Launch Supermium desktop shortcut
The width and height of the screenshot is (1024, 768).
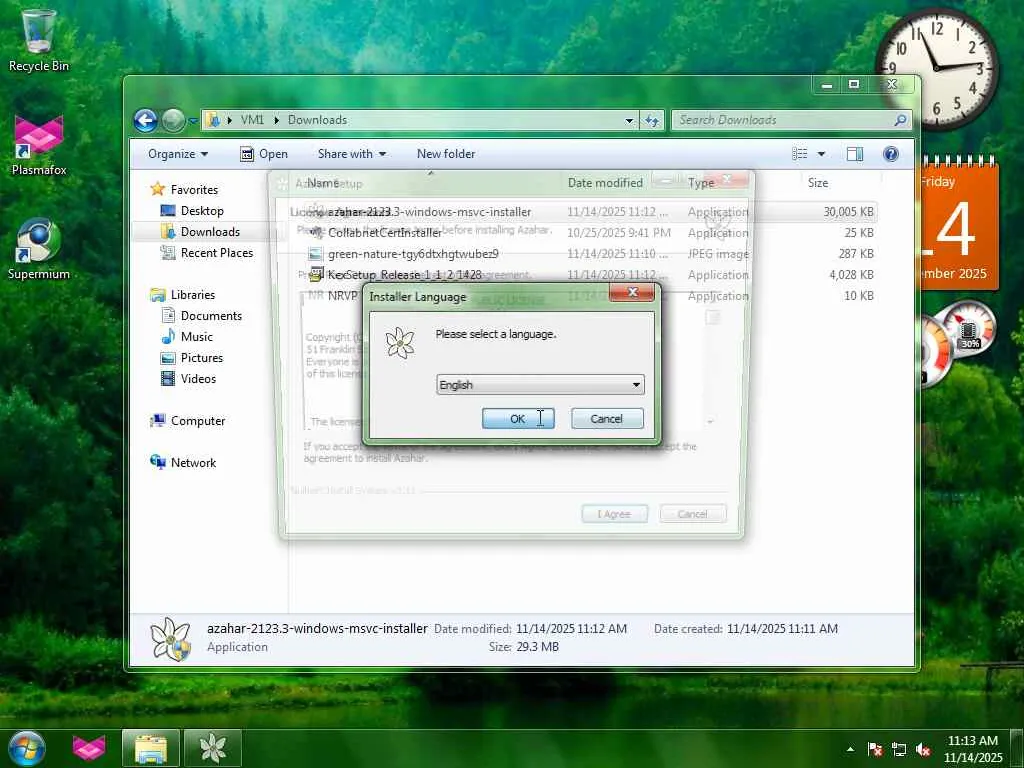point(39,249)
